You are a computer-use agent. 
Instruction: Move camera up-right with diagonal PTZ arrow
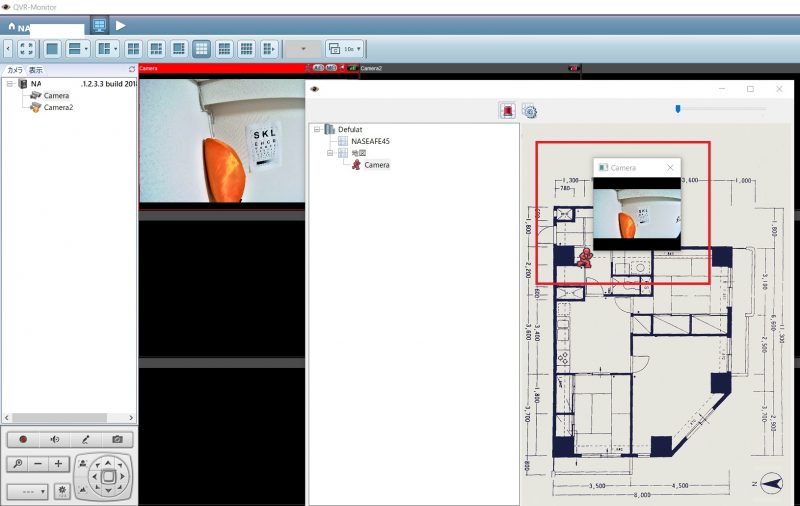(120, 465)
